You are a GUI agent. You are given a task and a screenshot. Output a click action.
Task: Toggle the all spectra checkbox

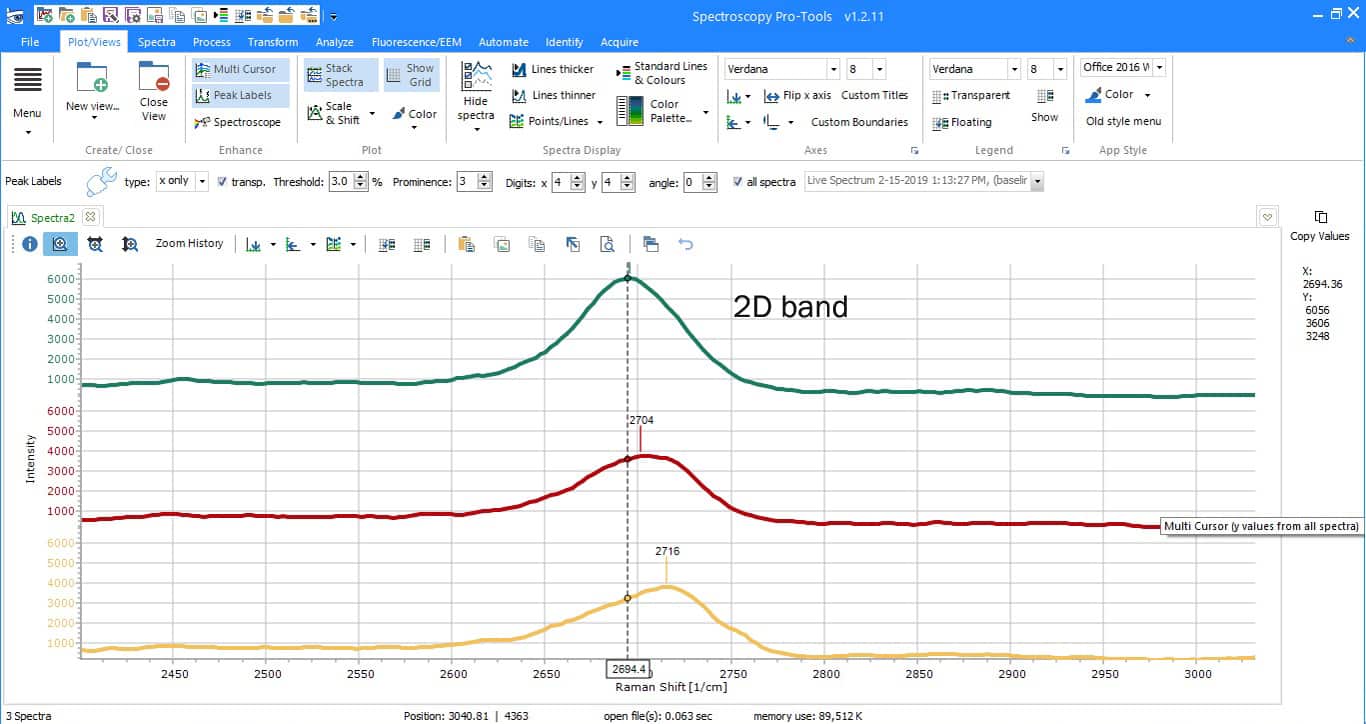pos(737,182)
